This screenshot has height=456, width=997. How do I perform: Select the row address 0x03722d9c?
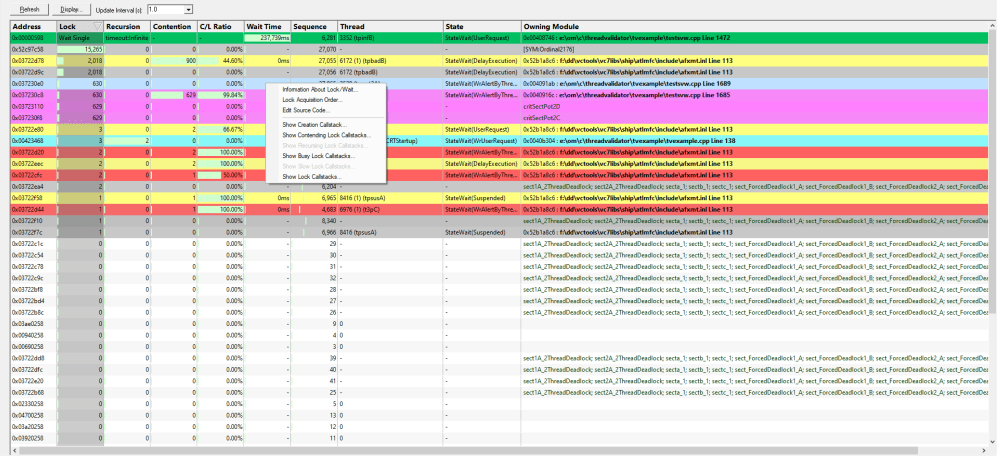[x=27, y=72]
